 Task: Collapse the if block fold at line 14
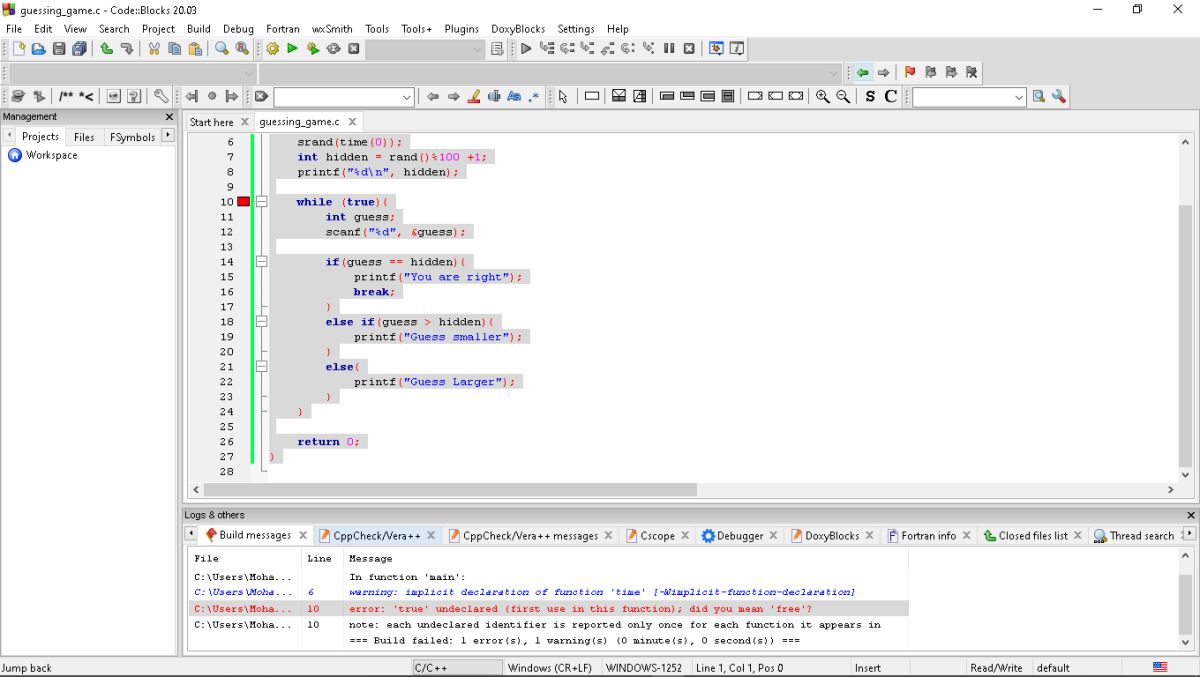(262, 262)
